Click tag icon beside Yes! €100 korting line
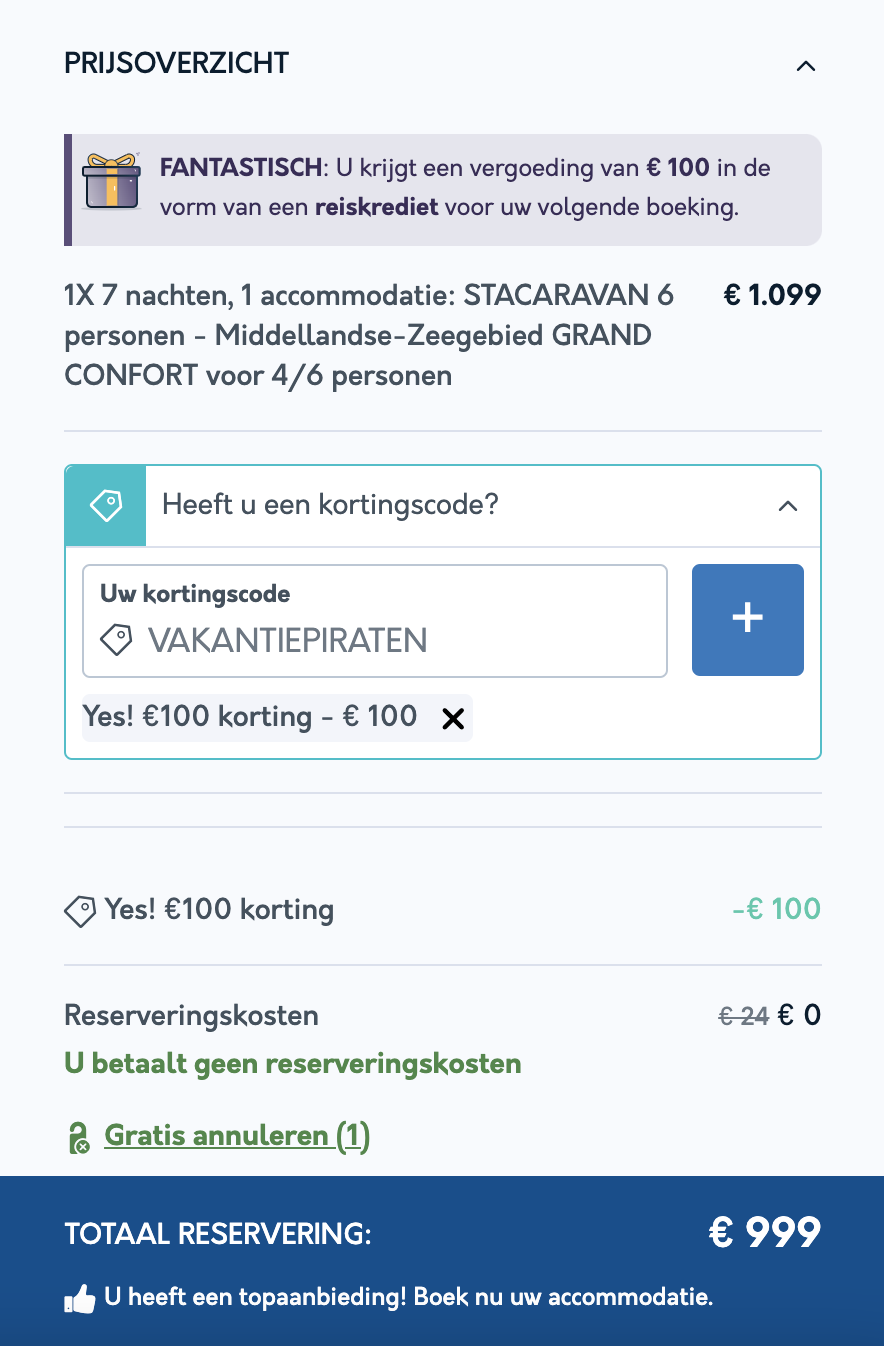This screenshot has height=1346, width=884. (x=80, y=910)
